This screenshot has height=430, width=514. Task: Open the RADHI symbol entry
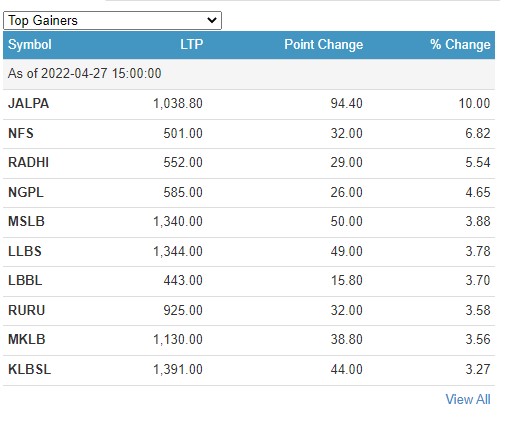point(28,162)
